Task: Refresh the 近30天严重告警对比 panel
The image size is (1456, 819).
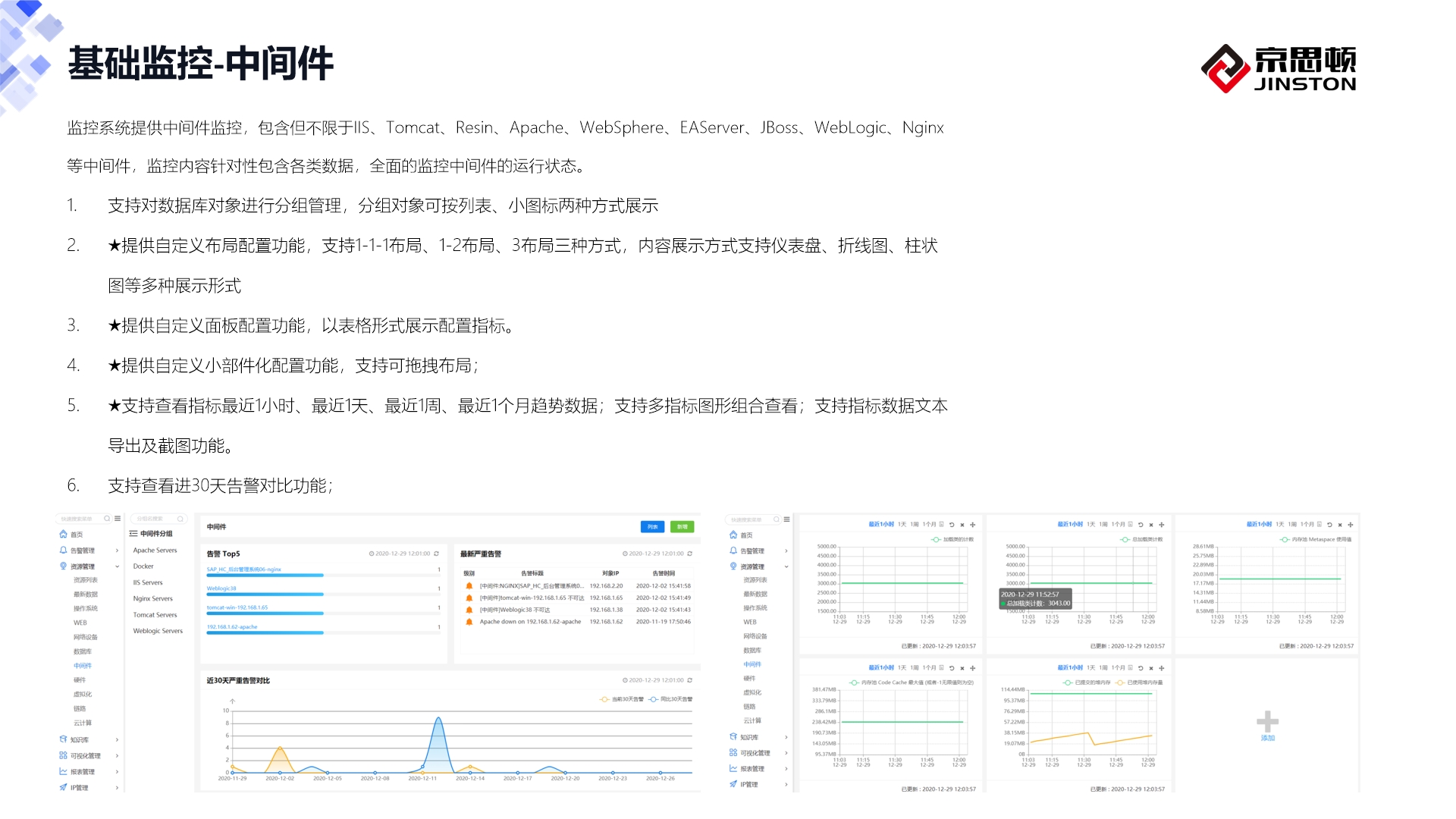Action: [x=689, y=680]
